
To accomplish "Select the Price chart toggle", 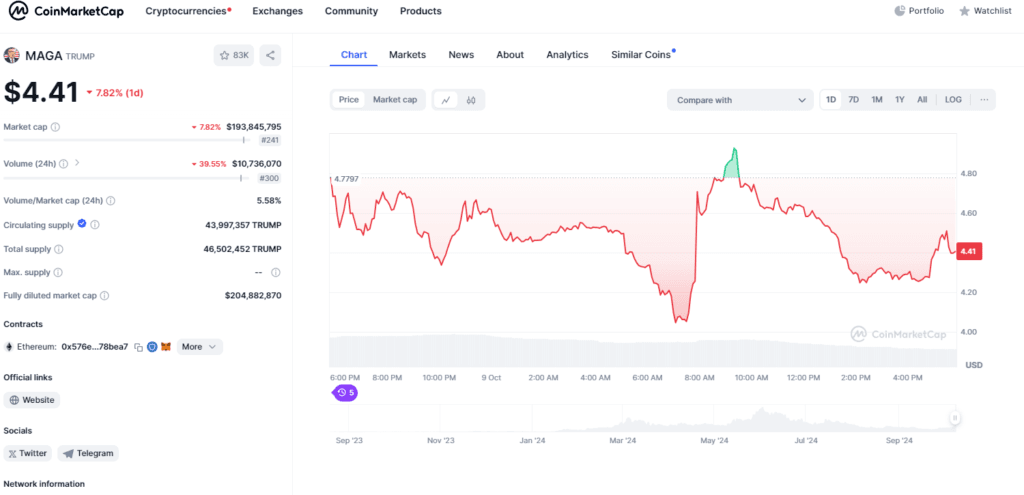I will click(x=349, y=100).
